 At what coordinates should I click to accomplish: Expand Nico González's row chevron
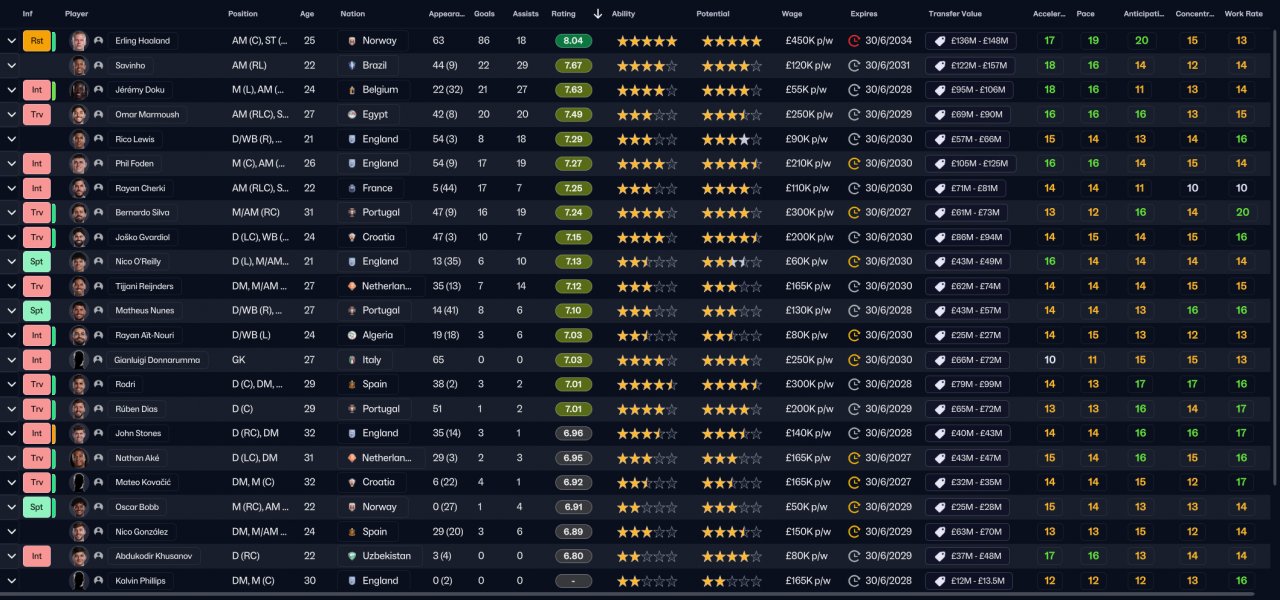click(11, 531)
